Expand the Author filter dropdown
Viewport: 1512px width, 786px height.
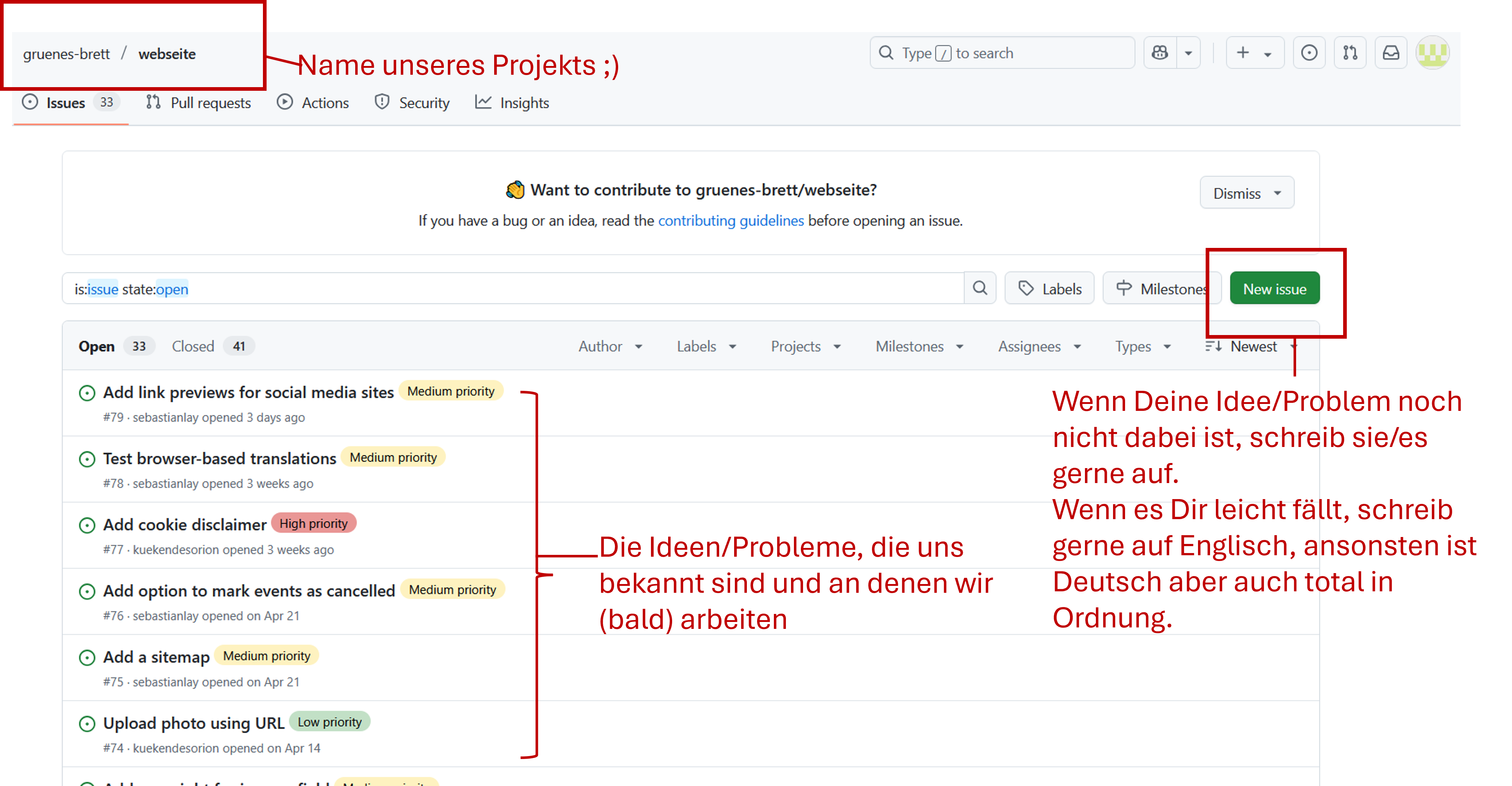(x=610, y=346)
